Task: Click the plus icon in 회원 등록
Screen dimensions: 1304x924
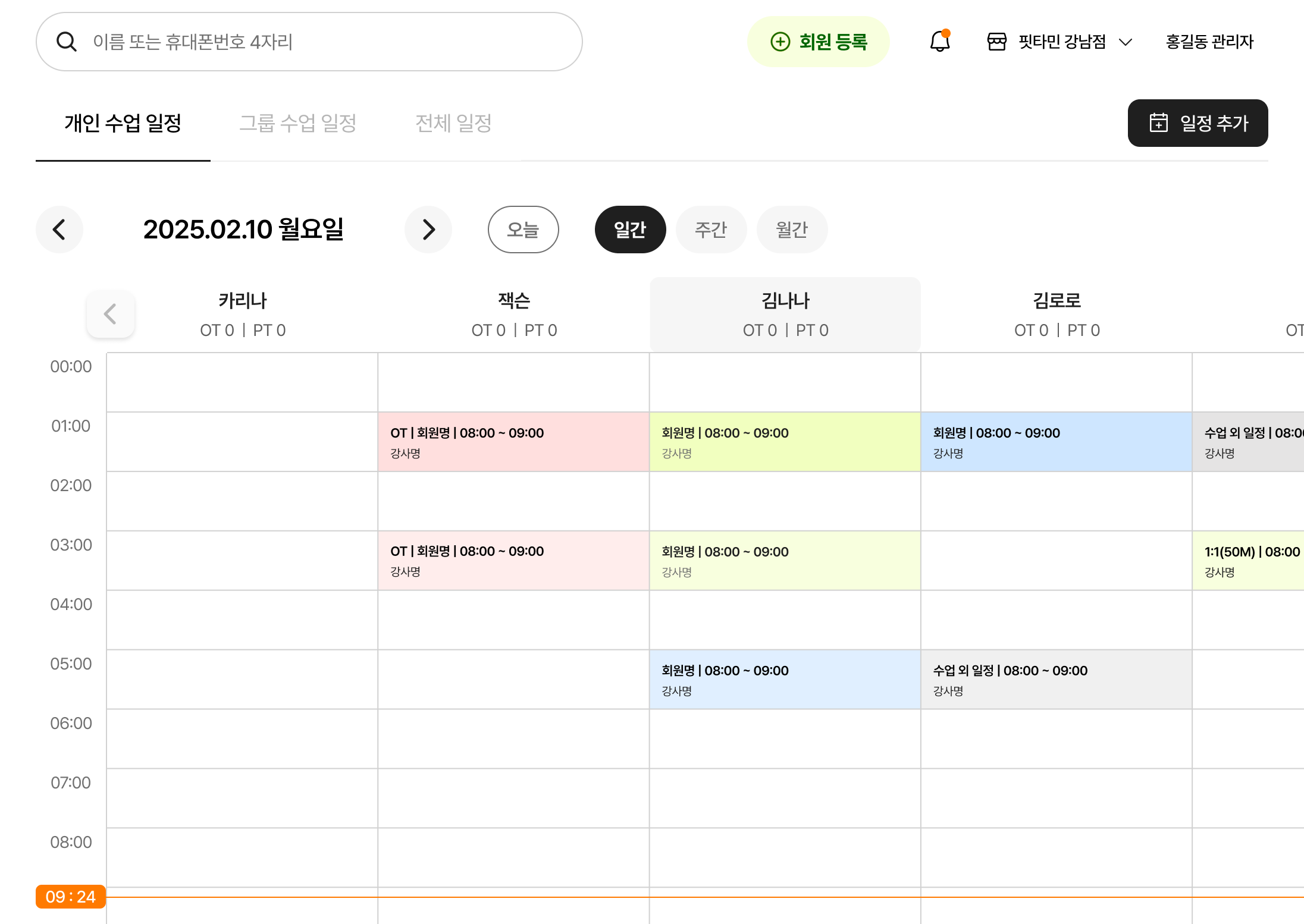Action: coord(780,42)
